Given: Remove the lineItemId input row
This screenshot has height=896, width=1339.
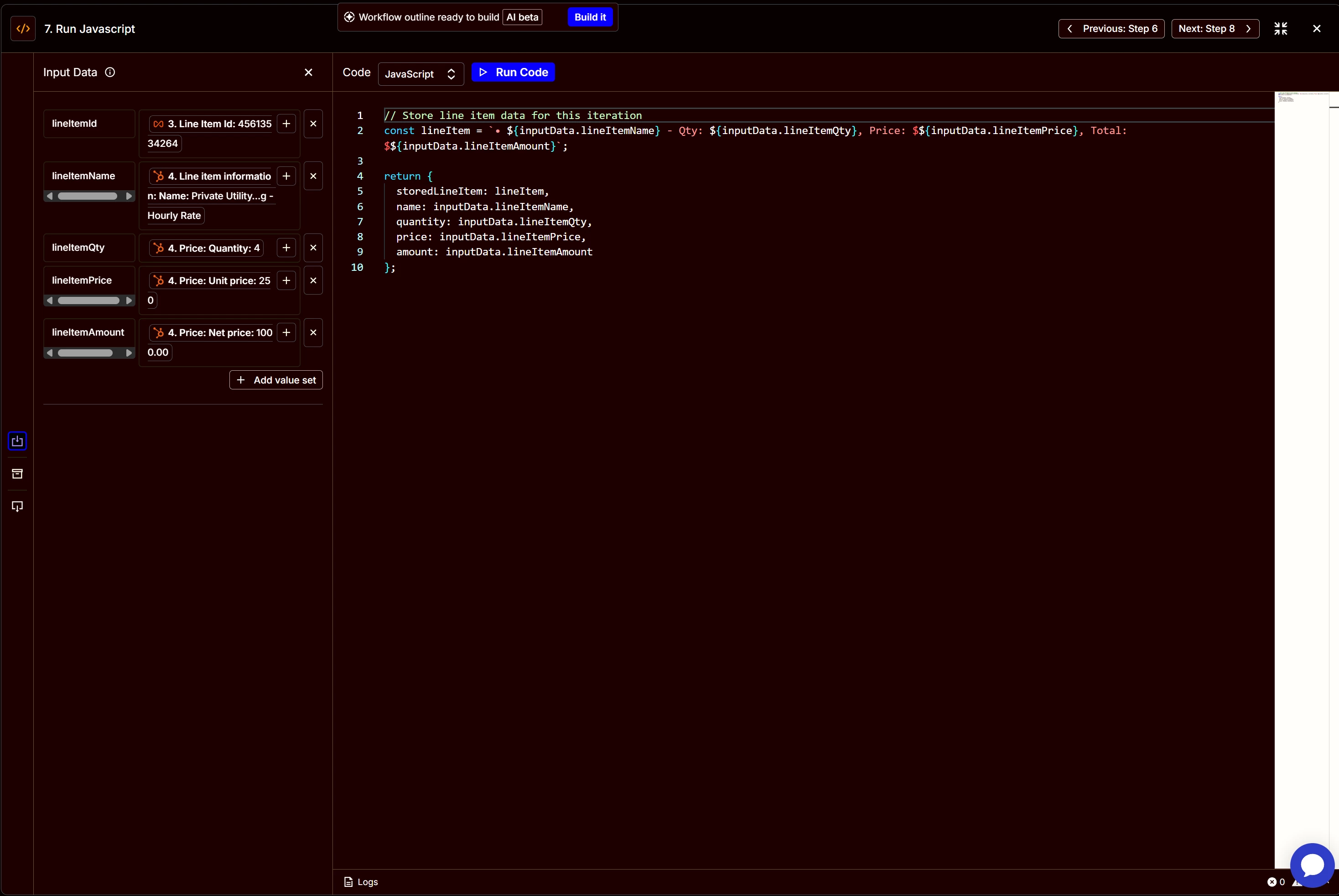Looking at the screenshot, I should [312, 124].
